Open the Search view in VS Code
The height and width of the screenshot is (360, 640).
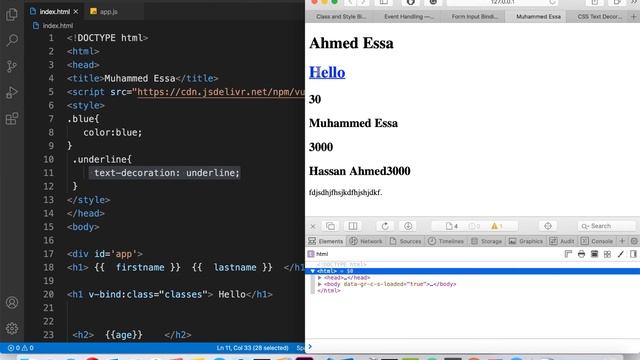12,40
